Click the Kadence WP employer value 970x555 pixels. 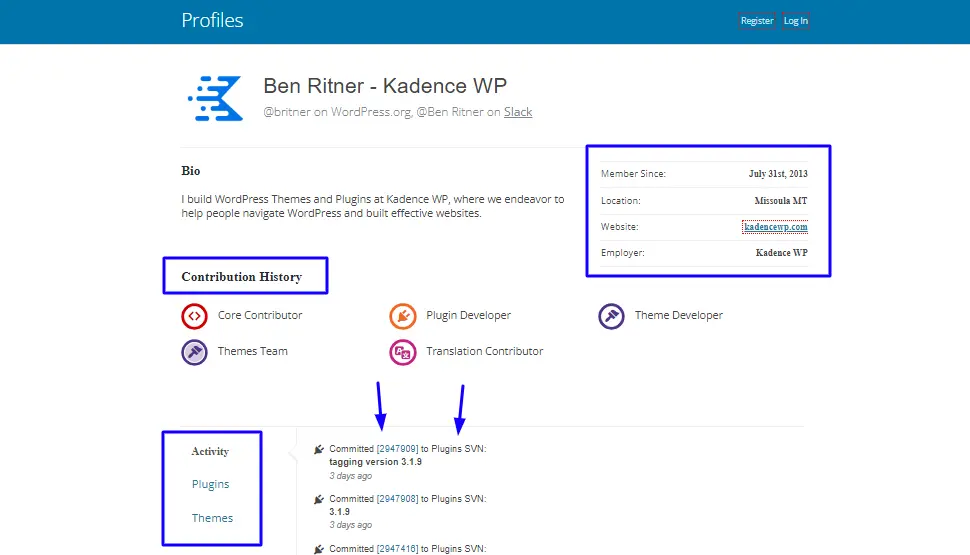coord(781,252)
